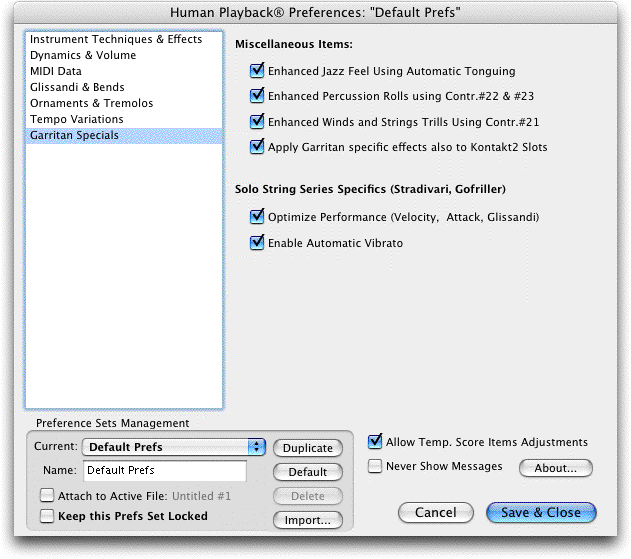Toggle Optimize Performance checkbox
Screen dimensions: 631x559
(257, 217)
